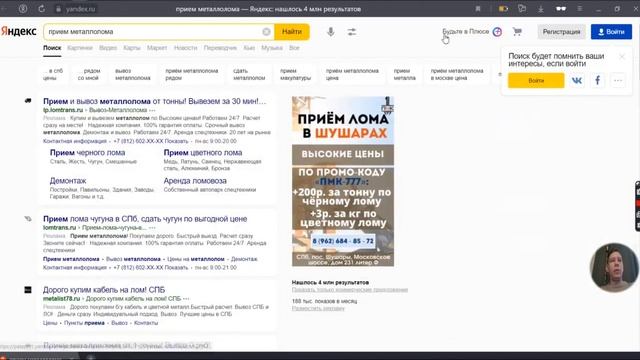Open ellipsis menu beside metalist78.ru
This screenshot has height=360, width=640.
tap(186, 299)
